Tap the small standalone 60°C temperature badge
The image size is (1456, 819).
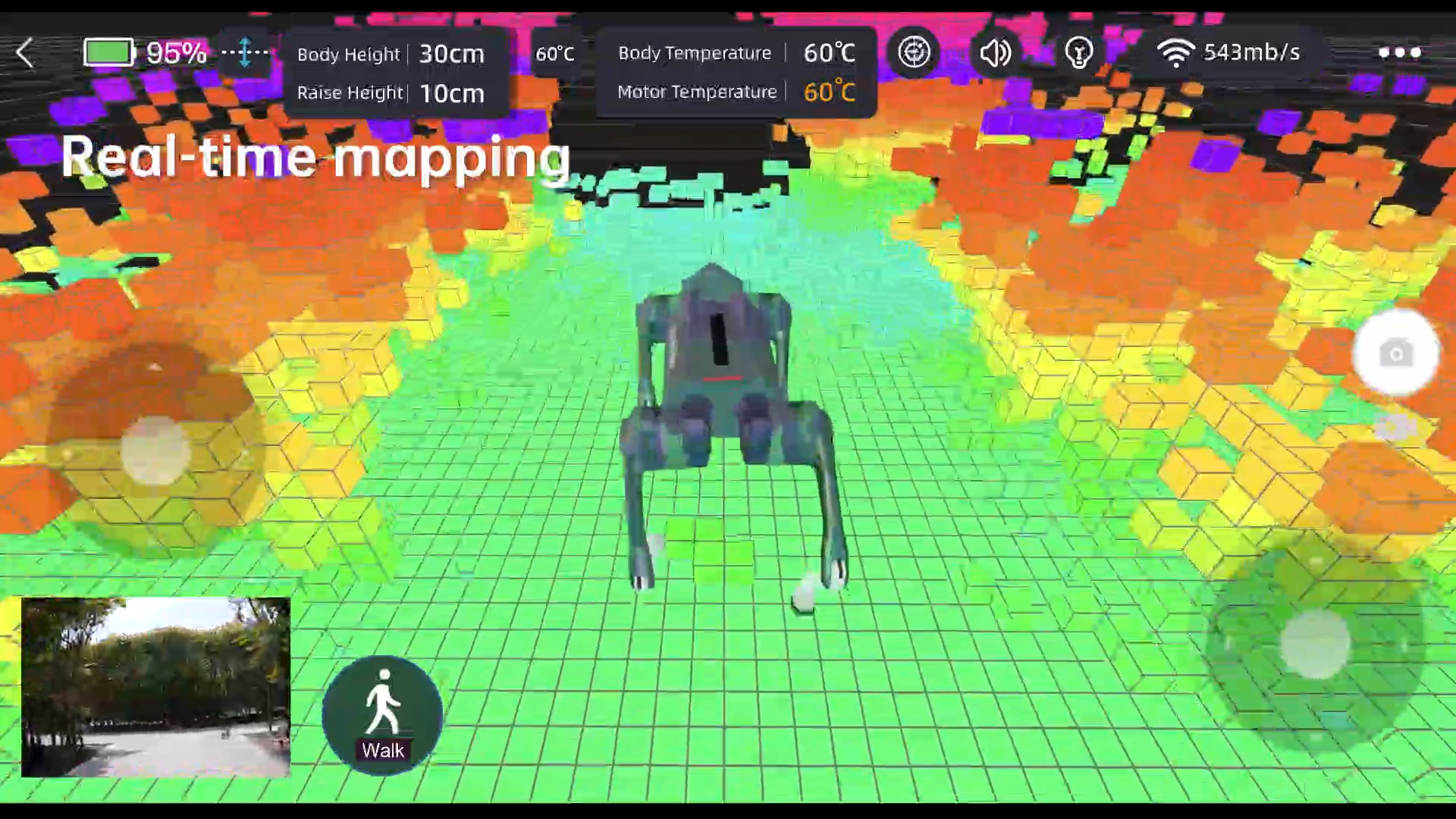(x=555, y=54)
